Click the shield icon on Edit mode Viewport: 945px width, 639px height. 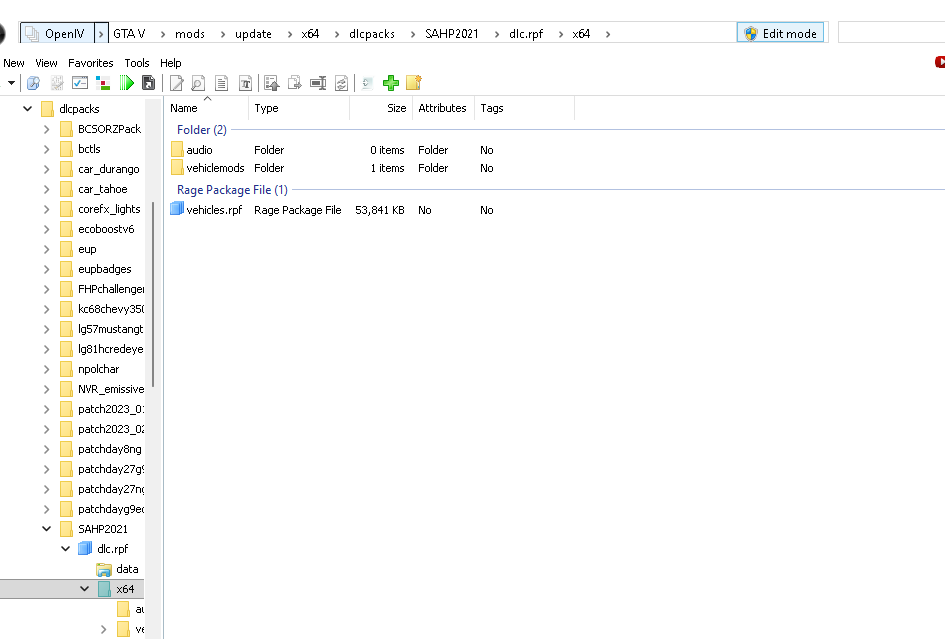click(750, 34)
